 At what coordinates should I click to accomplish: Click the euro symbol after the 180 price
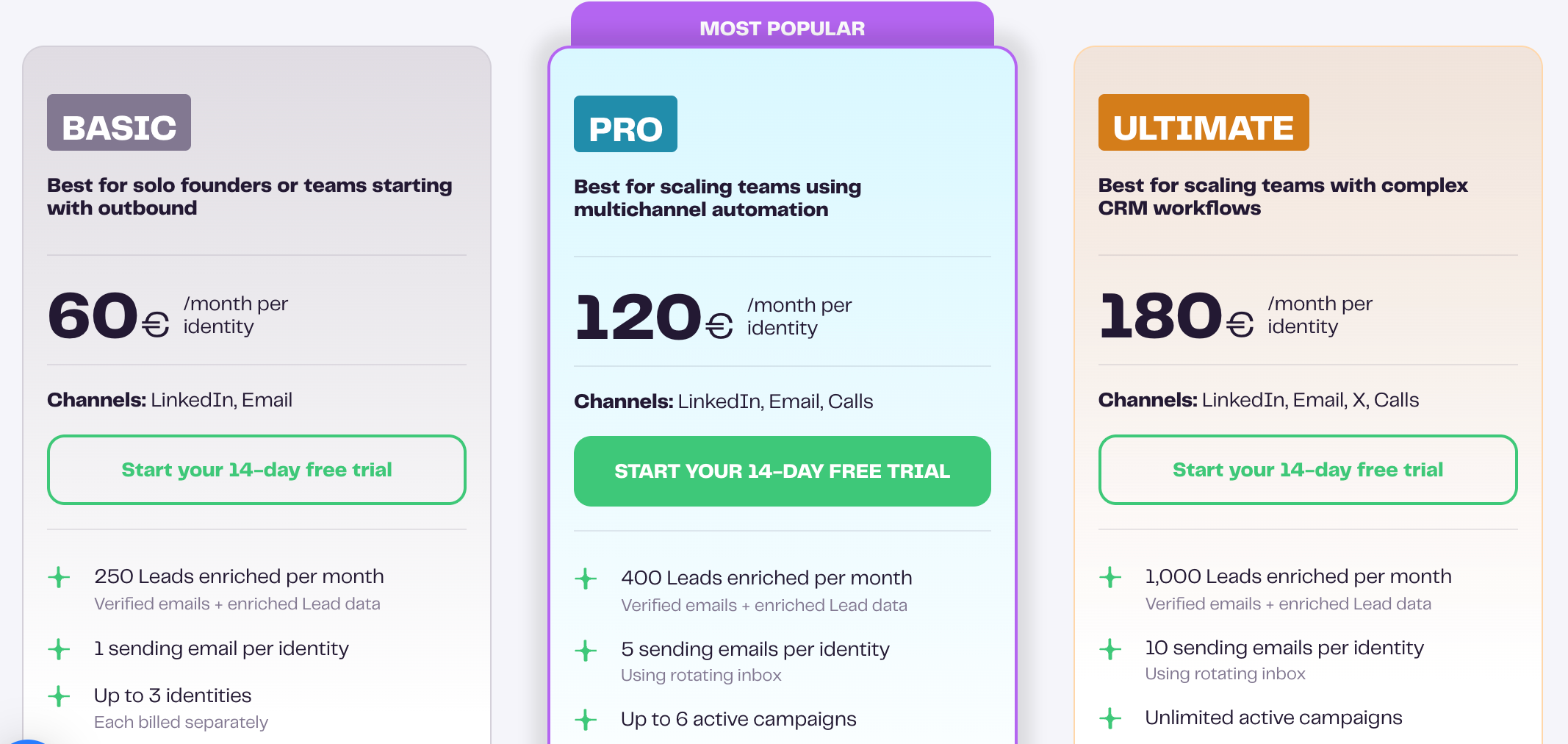click(1240, 324)
